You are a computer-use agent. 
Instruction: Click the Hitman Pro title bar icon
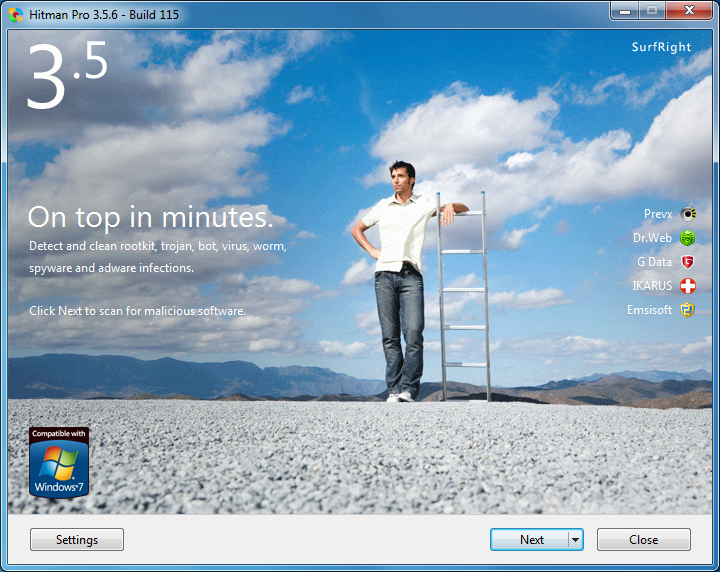tap(16, 15)
